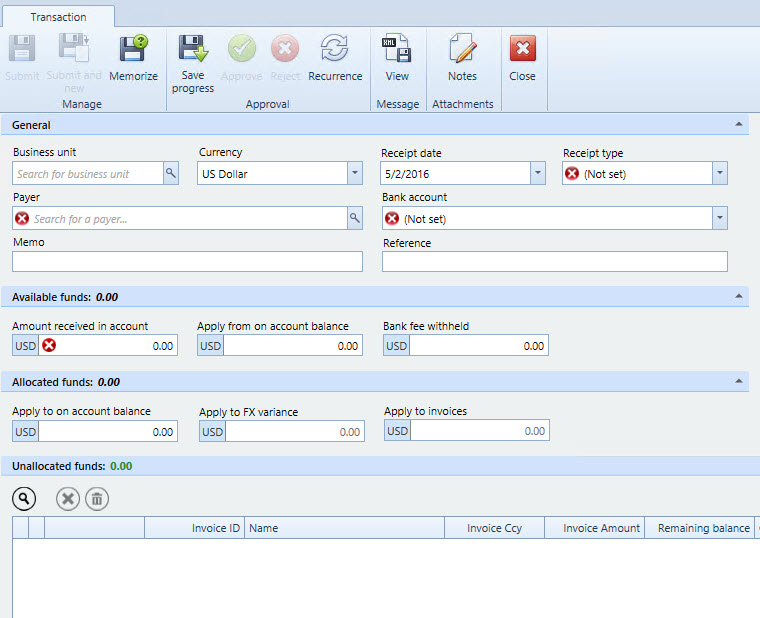Open the Bank account dropdown
The height and width of the screenshot is (618, 760).
pos(719,218)
